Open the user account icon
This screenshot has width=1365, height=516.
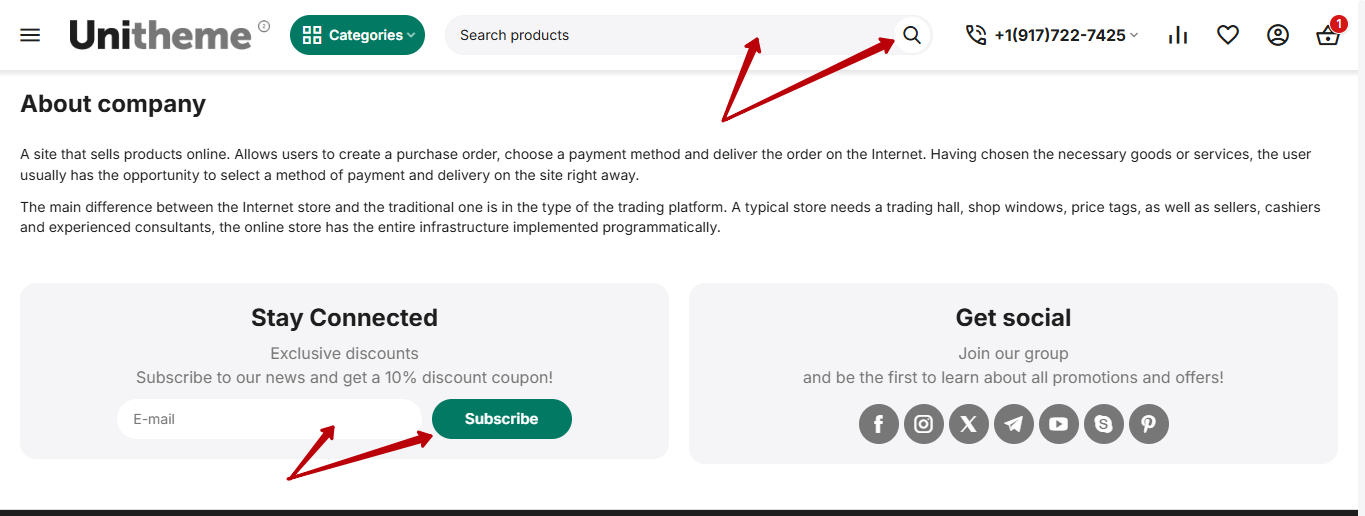tap(1278, 35)
